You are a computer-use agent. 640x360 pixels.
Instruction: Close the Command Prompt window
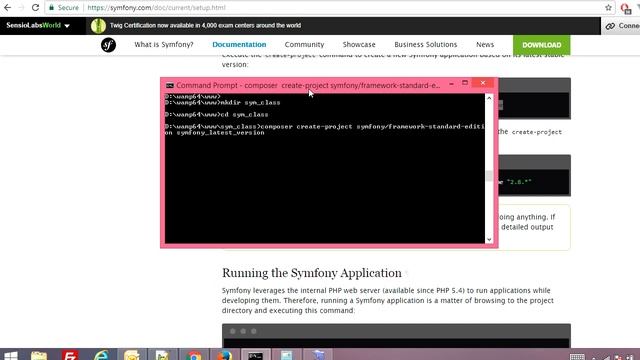(483, 83)
